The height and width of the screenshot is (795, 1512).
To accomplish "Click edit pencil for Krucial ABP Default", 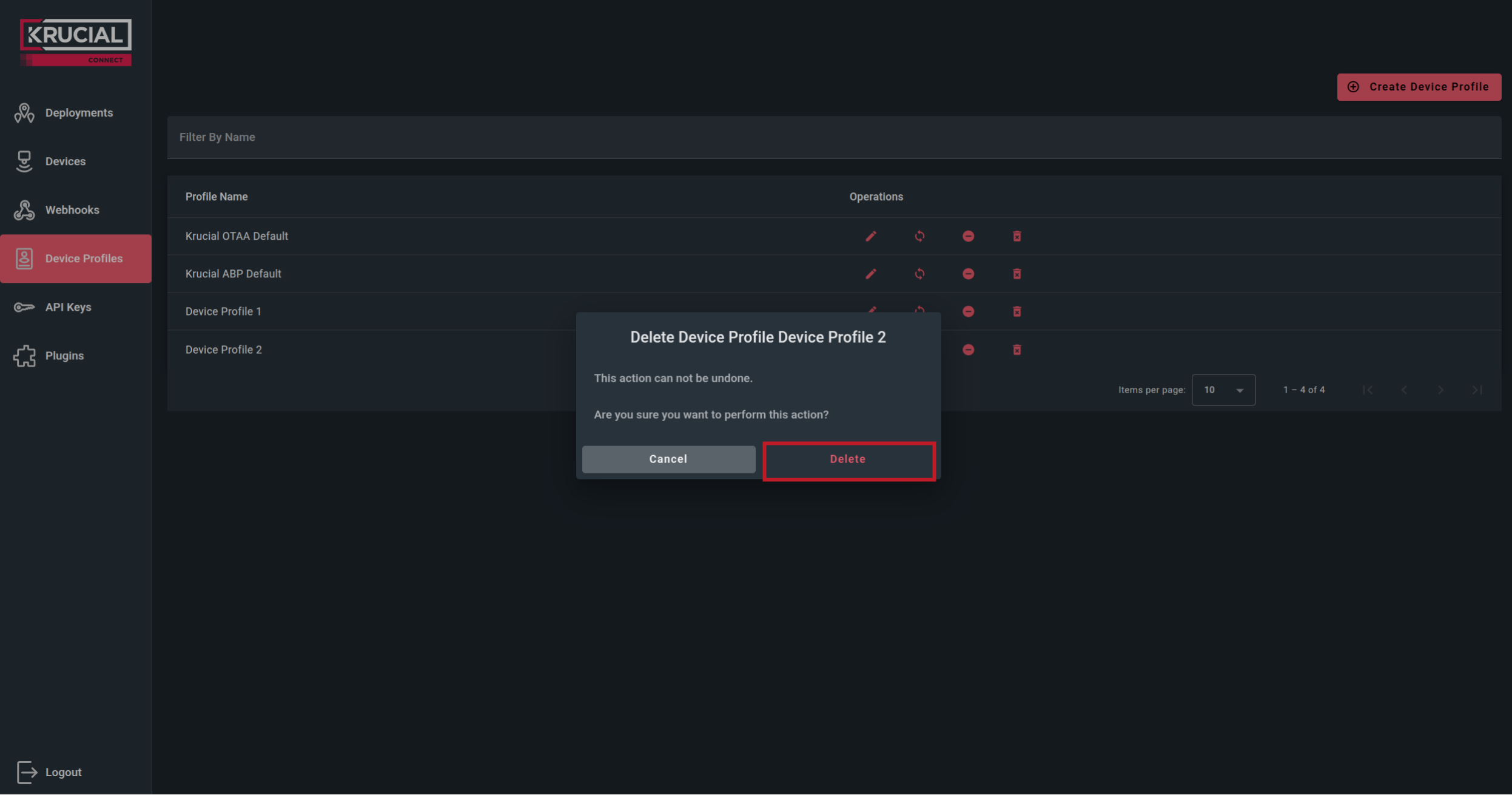I will (870, 274).
